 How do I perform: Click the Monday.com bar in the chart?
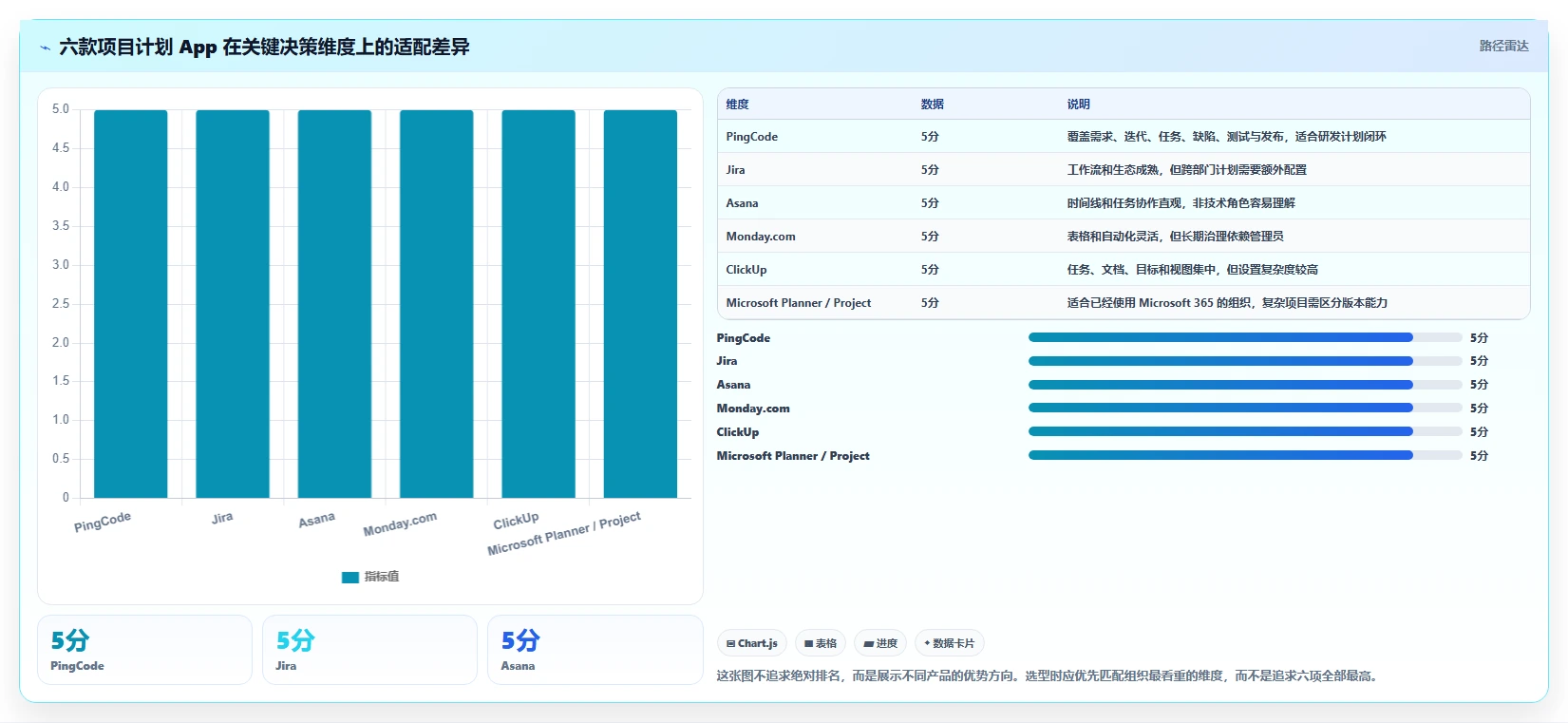(x=437, y=304)
